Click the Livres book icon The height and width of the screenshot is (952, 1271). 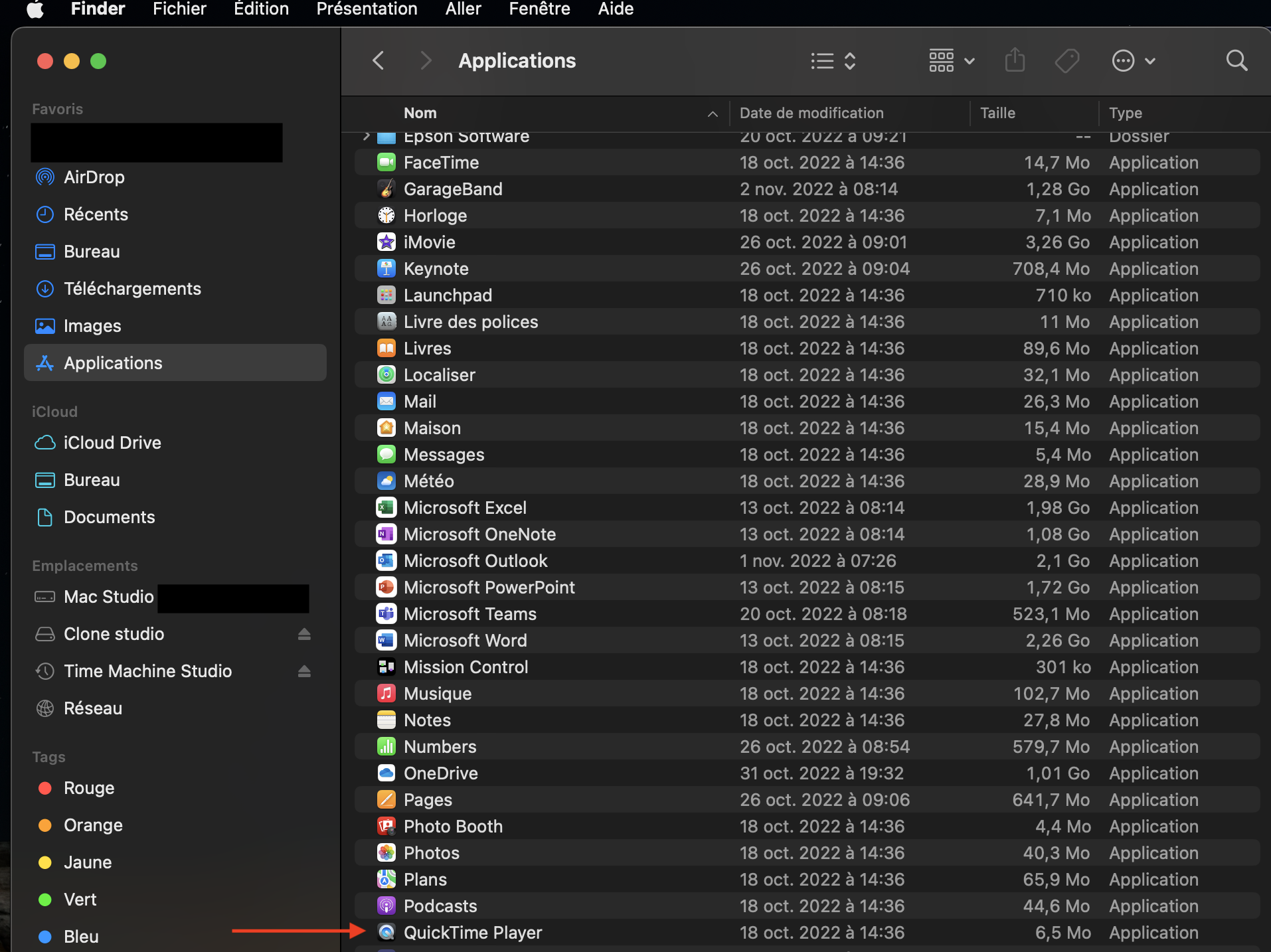pyautogui.click(x=386, y=349)
